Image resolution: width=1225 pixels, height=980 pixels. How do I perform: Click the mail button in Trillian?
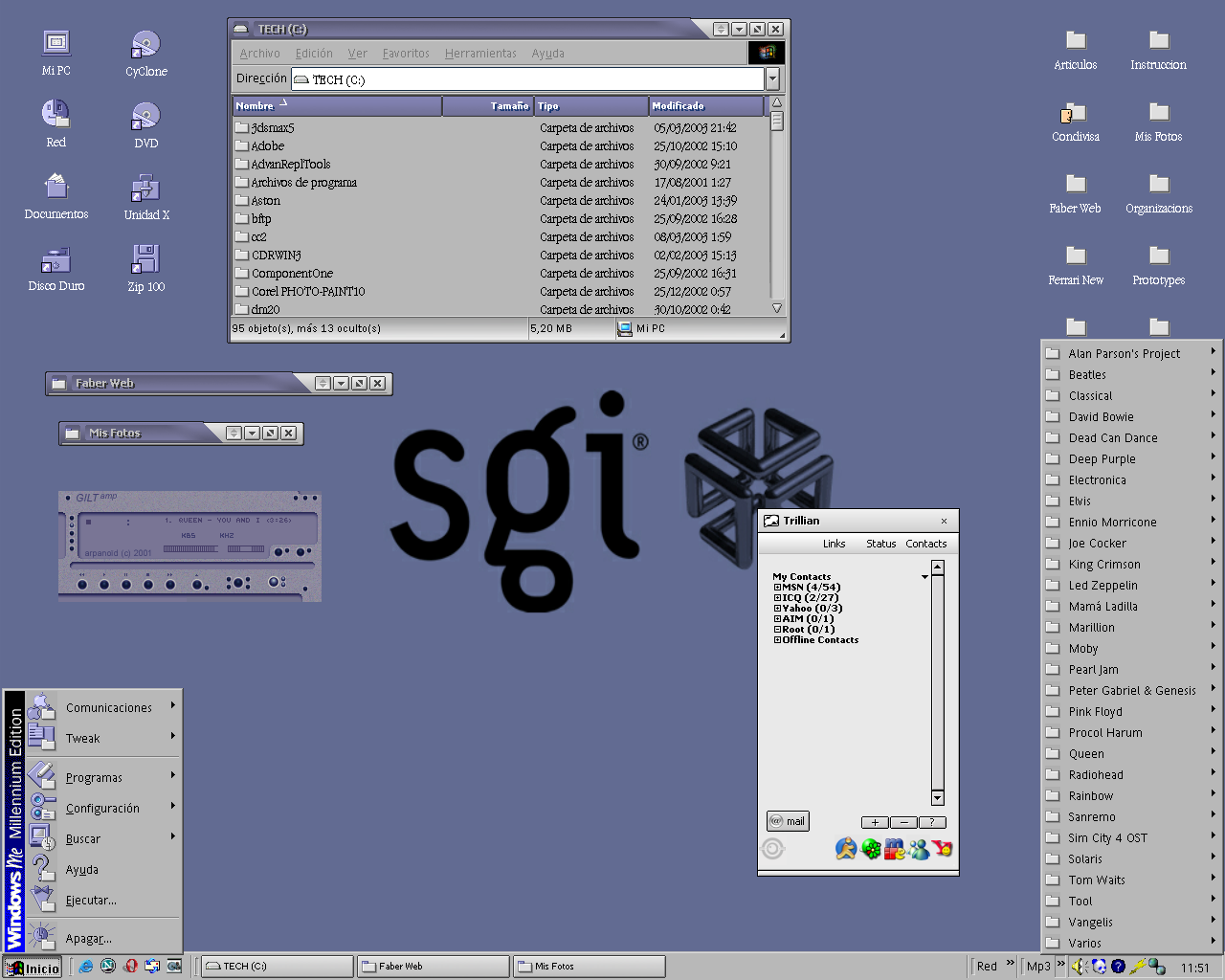788,821
